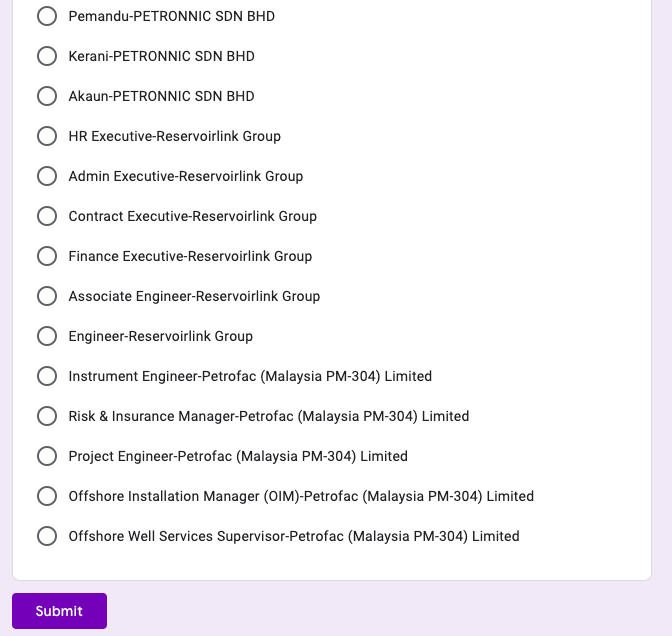
Task: Click Offshore Well Services Supervisor label text
Action: 293,536
